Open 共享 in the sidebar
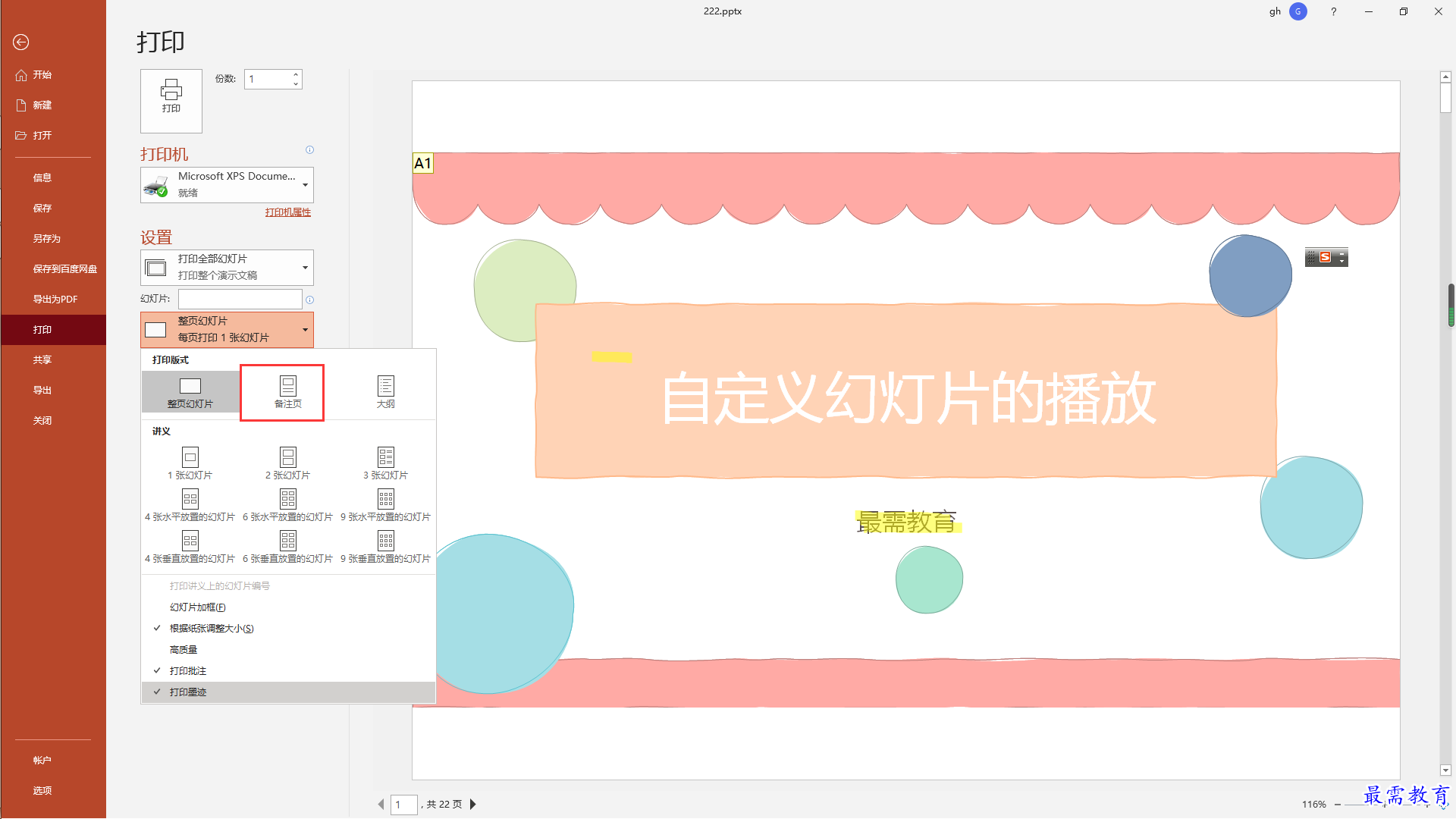 [42, 360]
